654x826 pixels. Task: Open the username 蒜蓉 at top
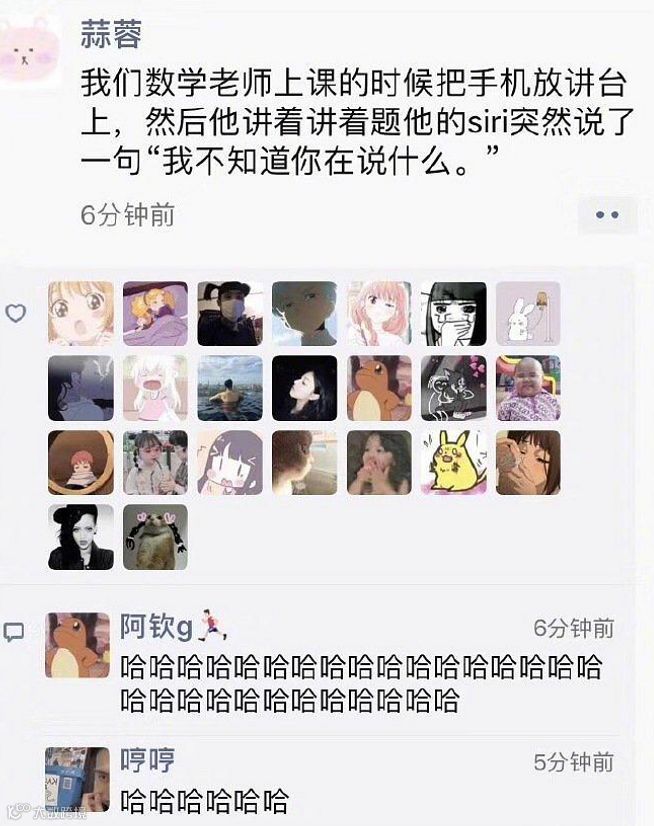111,34
